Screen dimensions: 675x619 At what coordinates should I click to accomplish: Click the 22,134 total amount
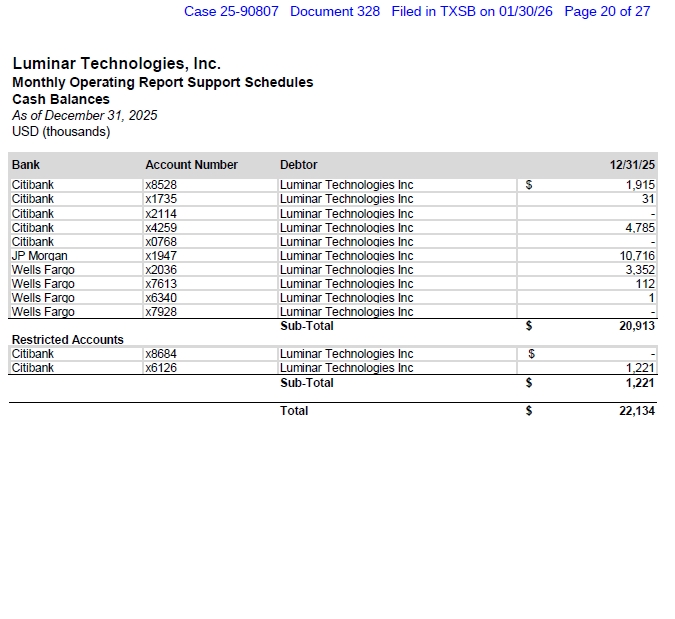coord(637,411)
